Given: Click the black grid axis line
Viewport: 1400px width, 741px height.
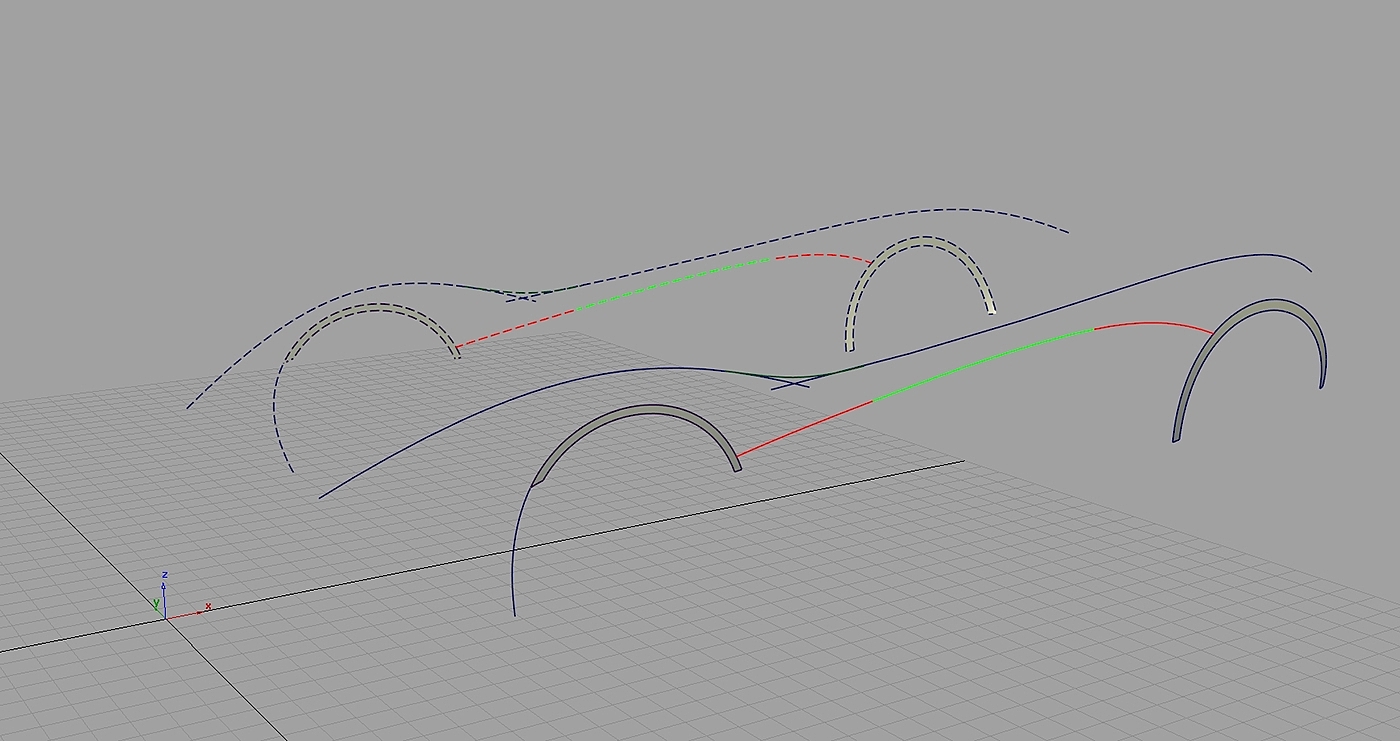Looking at the screenshot, I should pyautogui.click(x=480, y=557).
